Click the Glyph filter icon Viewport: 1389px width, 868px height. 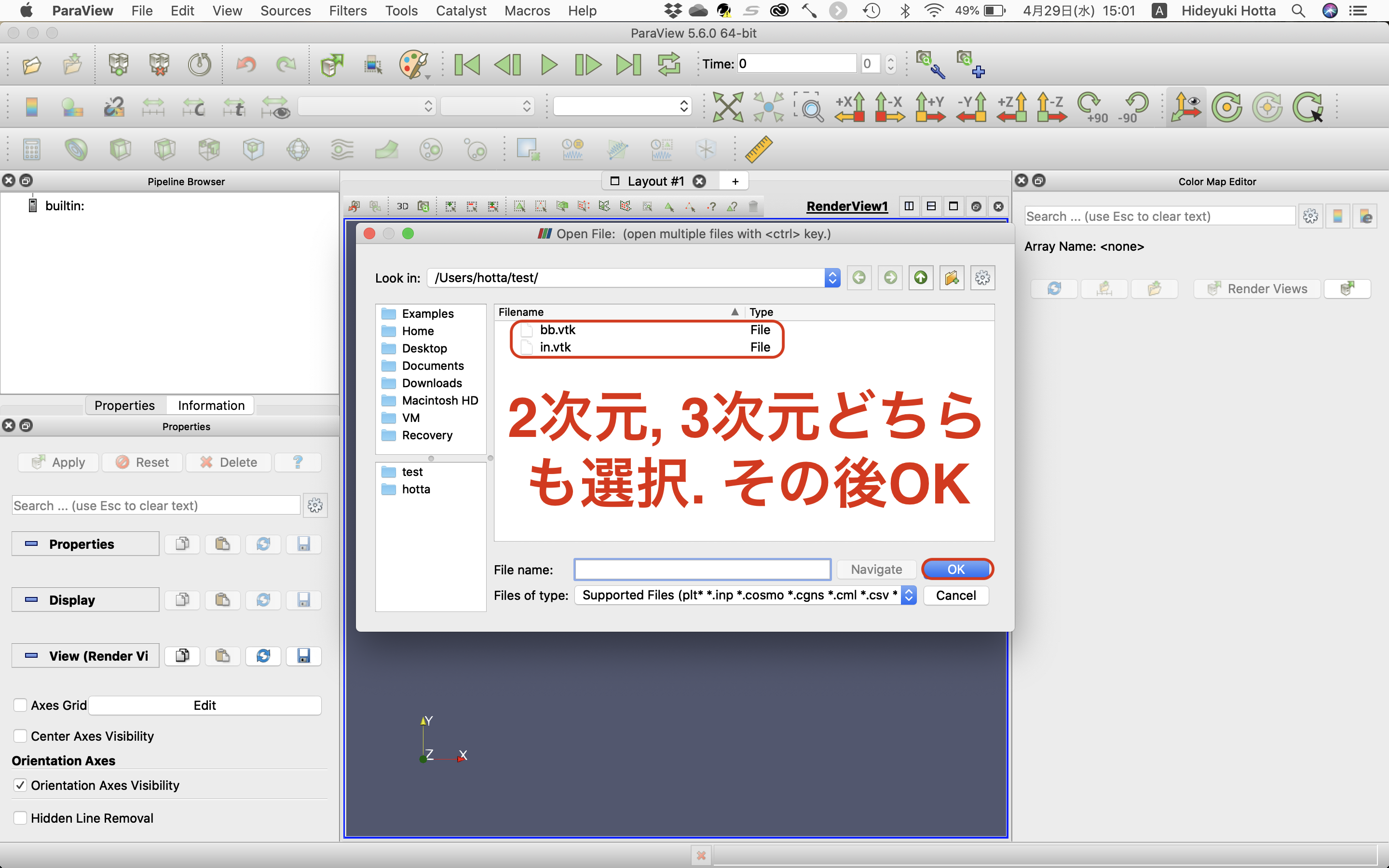[x=298, y=150]
